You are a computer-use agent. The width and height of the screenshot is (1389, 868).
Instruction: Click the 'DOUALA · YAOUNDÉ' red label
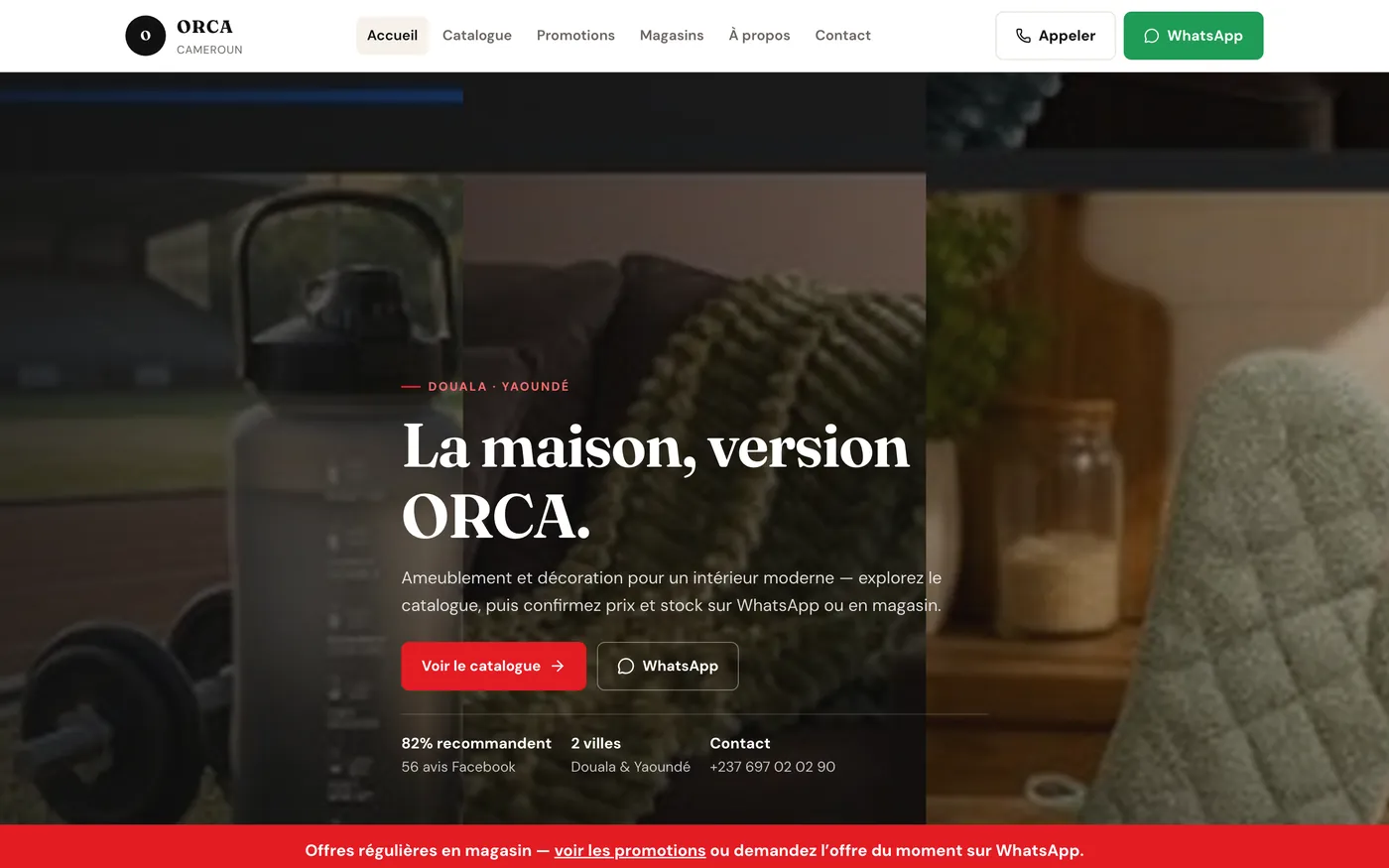[498, 387]
